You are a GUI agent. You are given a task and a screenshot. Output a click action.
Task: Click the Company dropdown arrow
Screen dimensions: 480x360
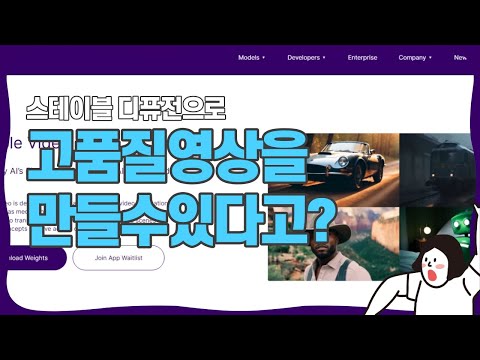click(430, 58)
